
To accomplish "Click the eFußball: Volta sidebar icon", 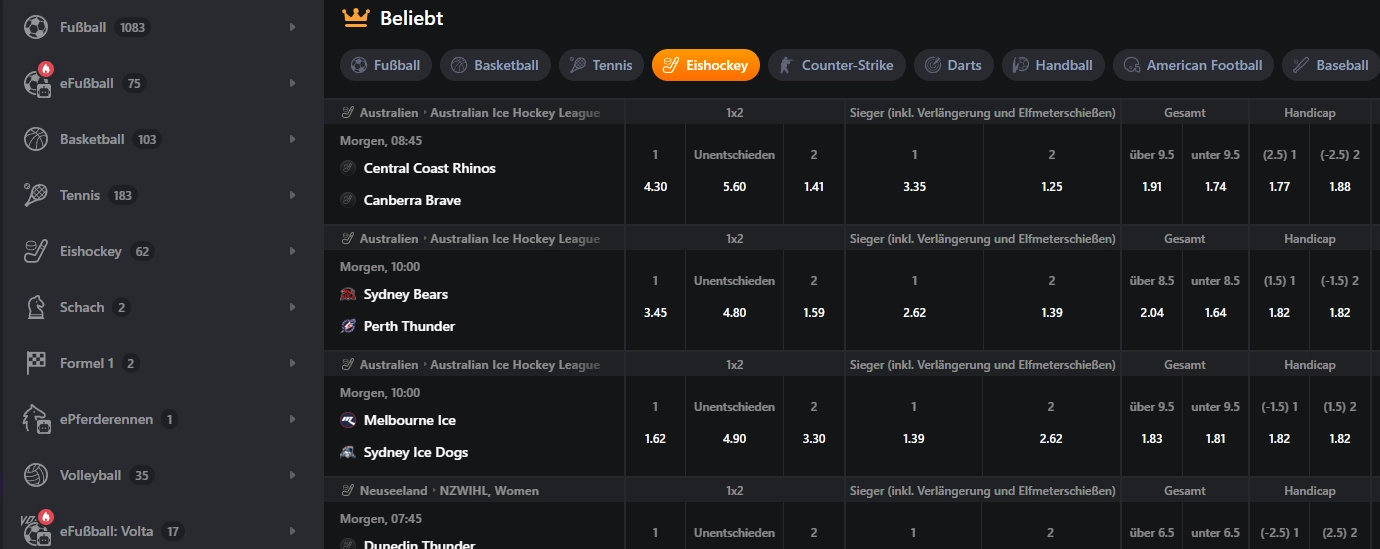I will (x=36, y=531).
